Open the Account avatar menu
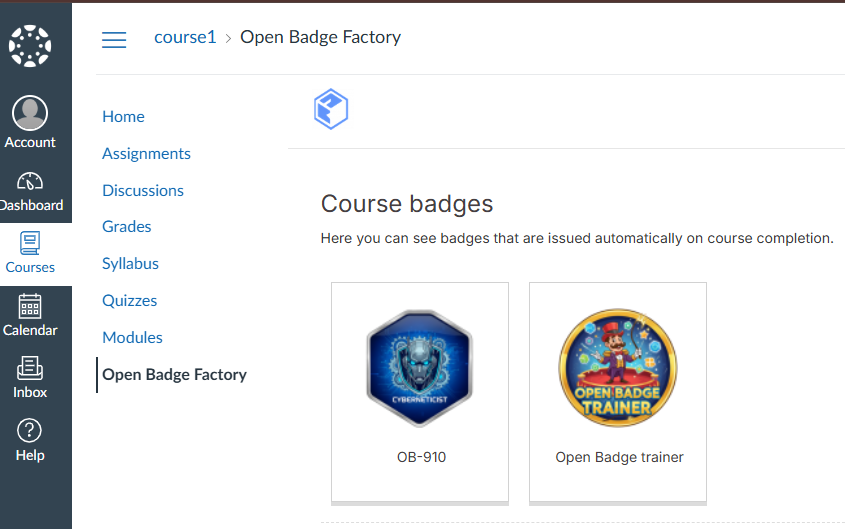The height and width of the screenshot is (529, 845). [30, 122]
